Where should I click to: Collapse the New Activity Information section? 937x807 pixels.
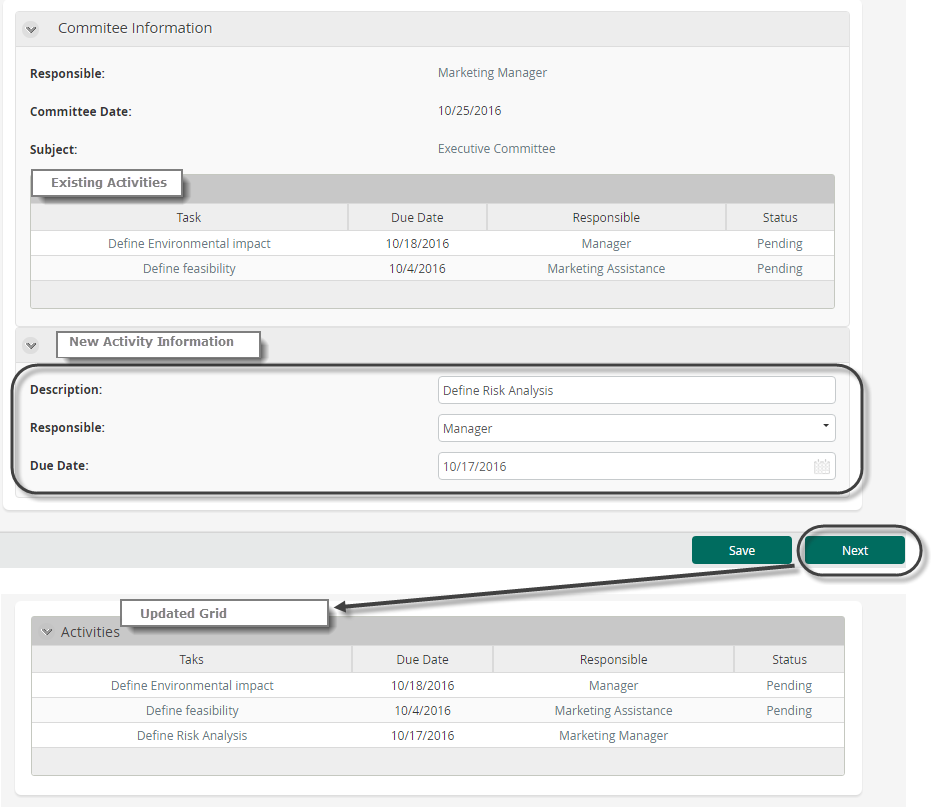pos(31,345)
